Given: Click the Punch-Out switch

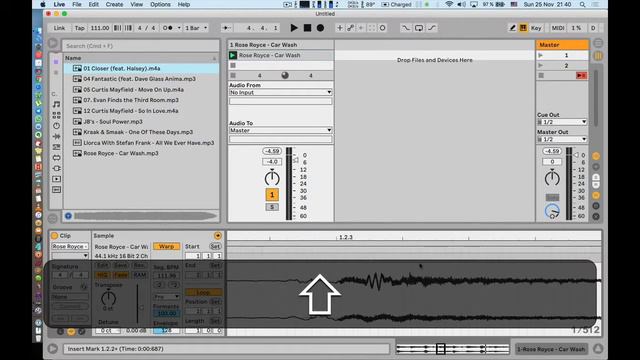Looking at the screenshot, I should click(432, 28).
